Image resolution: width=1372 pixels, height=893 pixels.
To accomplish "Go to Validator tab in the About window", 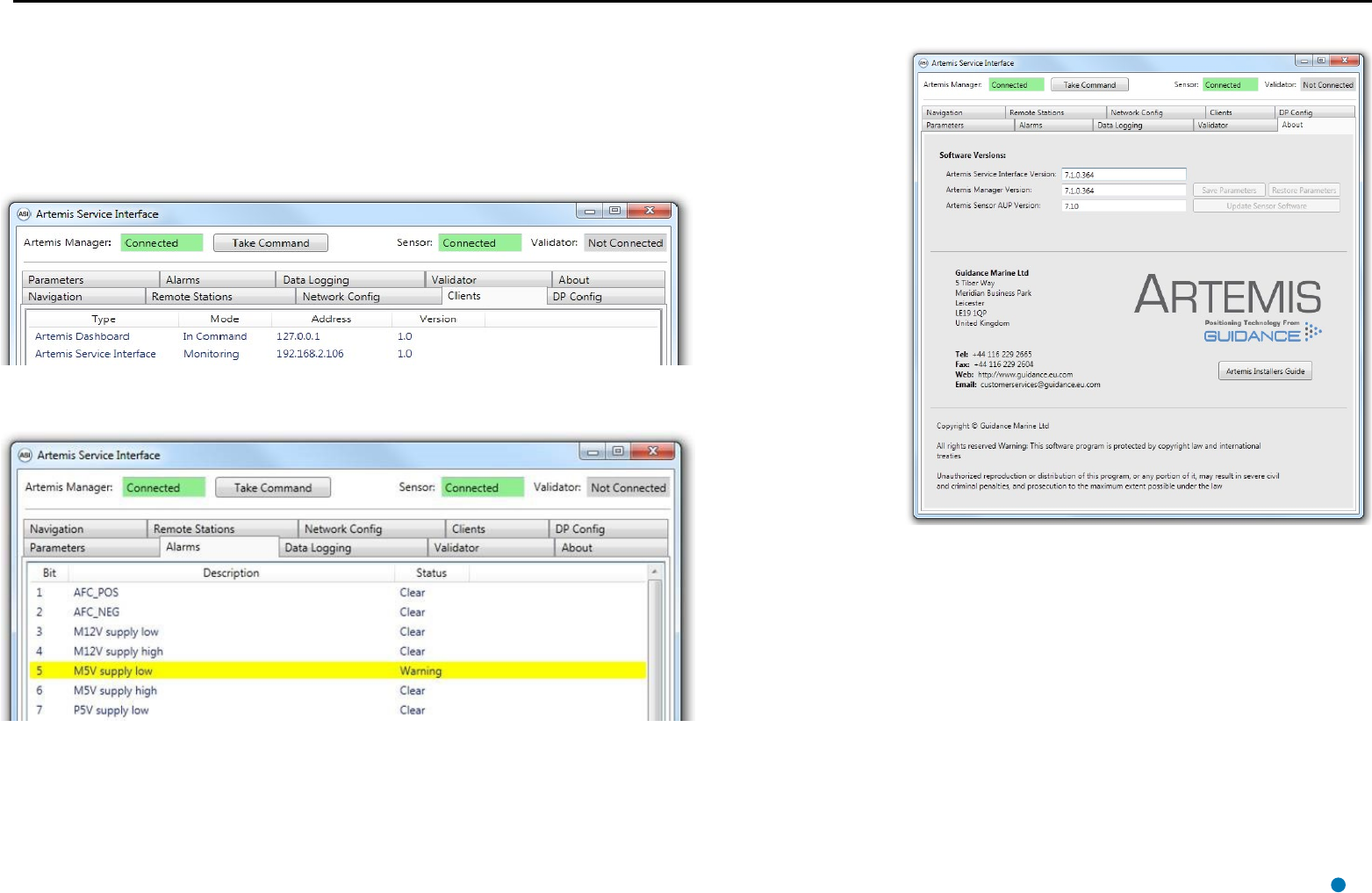I will tap(1236, 126).
